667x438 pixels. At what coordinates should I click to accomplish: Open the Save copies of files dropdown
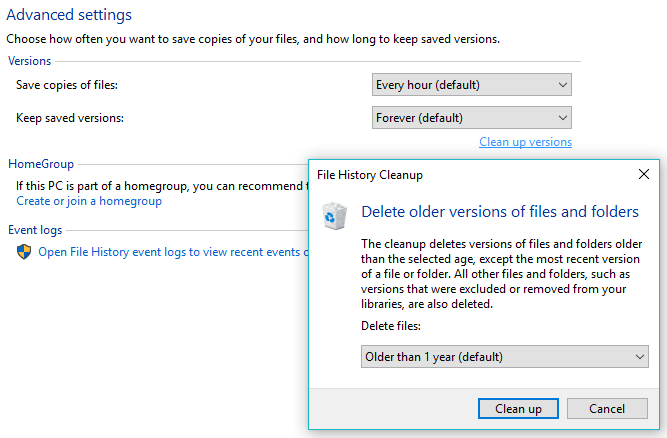471,85
